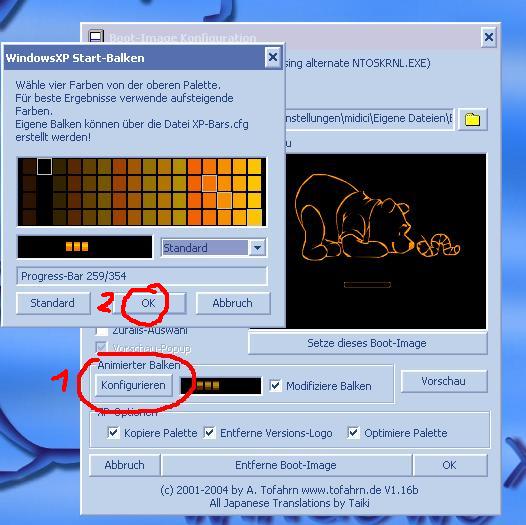Click the Konfigurieren button
526x525 pixels.
[133, 385]
